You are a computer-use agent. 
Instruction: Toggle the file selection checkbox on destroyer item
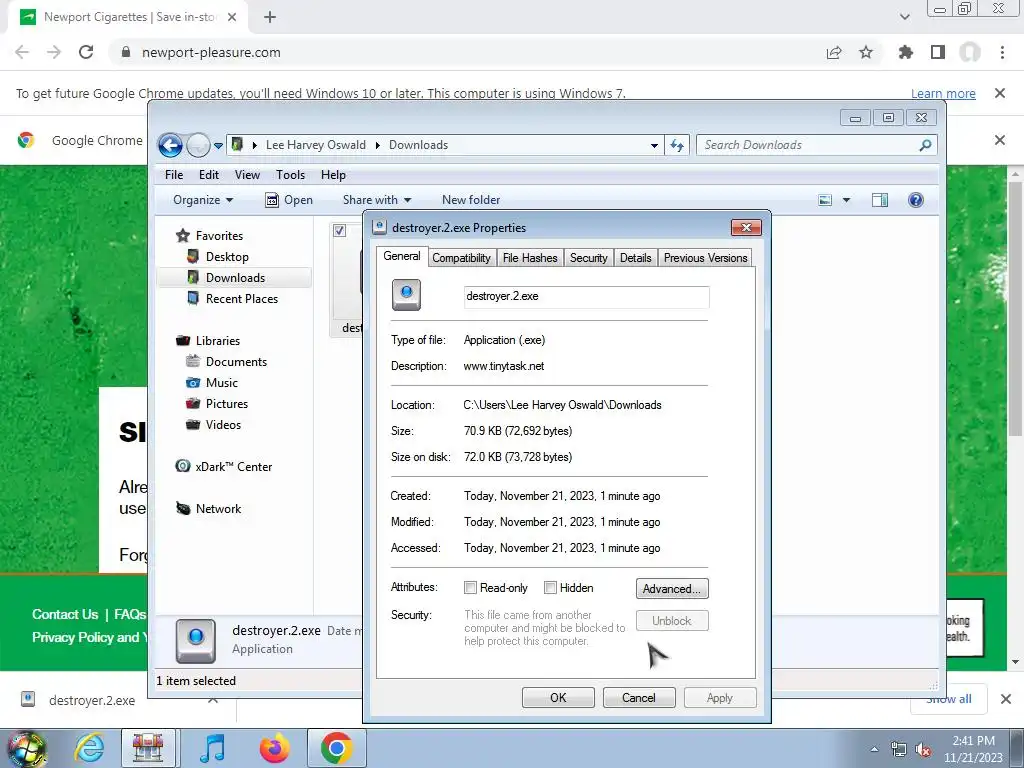tap(340, 230)
